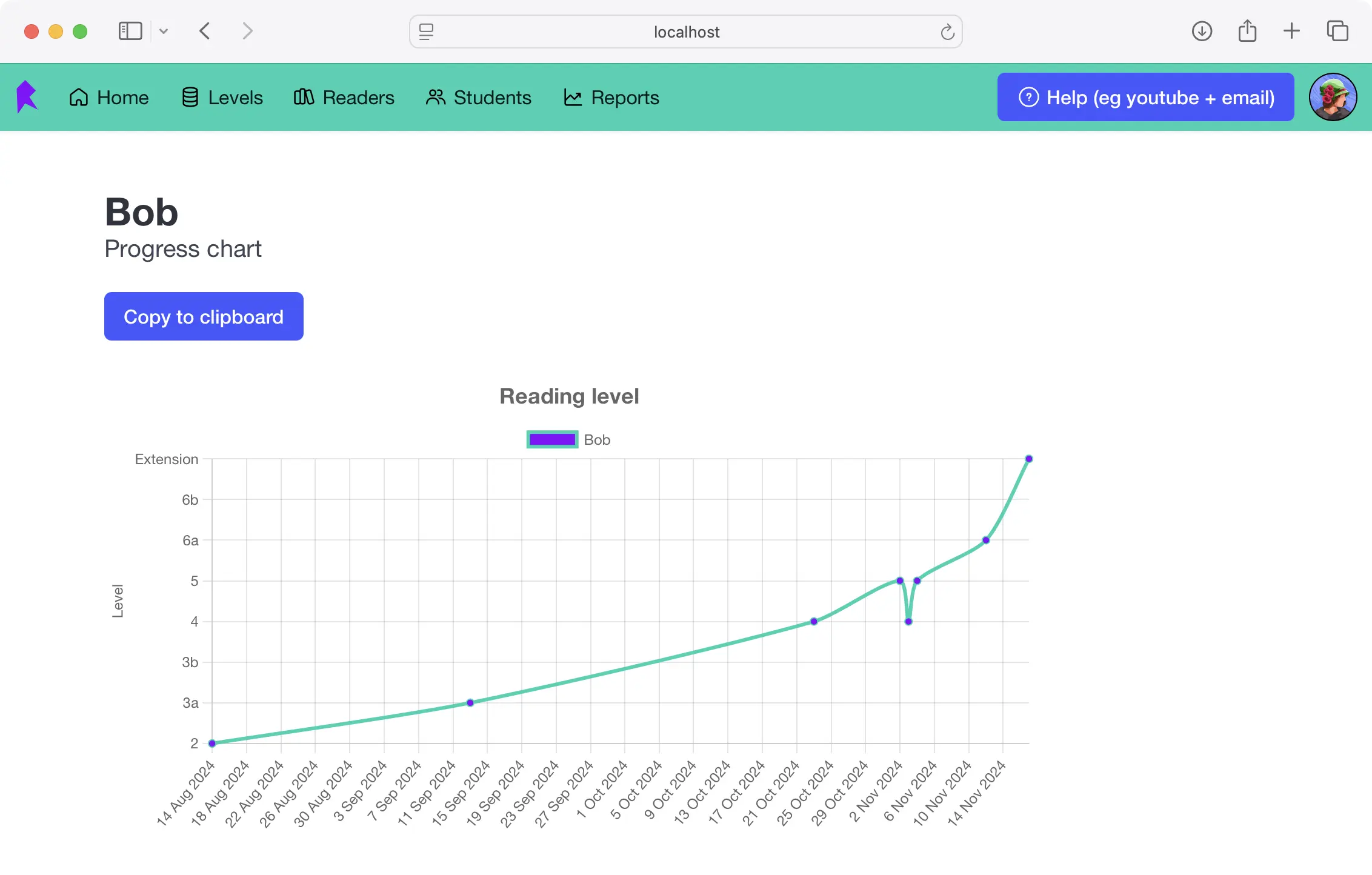Click Help (eg youtube + email) button
1372x875 pixels.
point(1145,97)
